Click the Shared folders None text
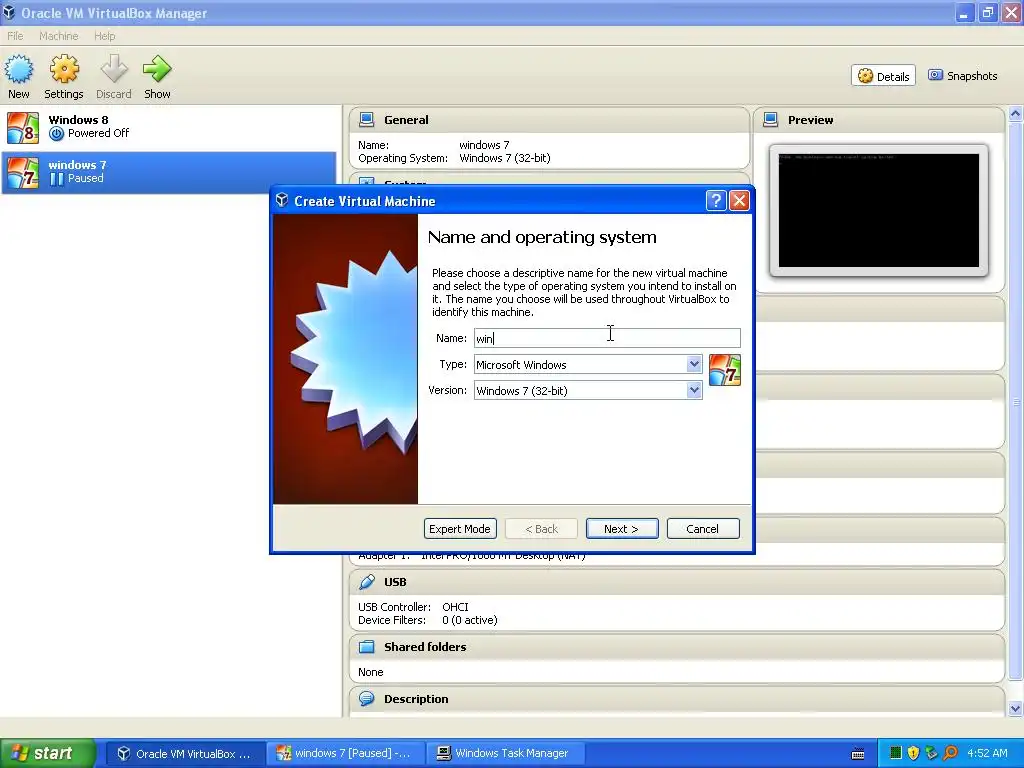This screenshot has width=1024, height=768. pyautogui.click(x=370, y=672)
